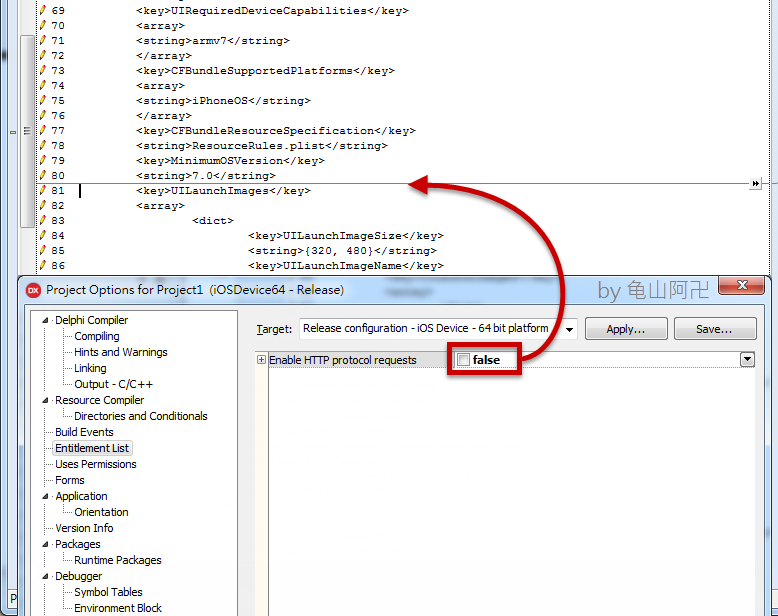Close the Project Options dialog
This screenshot has height=616, width=778.
[x=742, y=285]
